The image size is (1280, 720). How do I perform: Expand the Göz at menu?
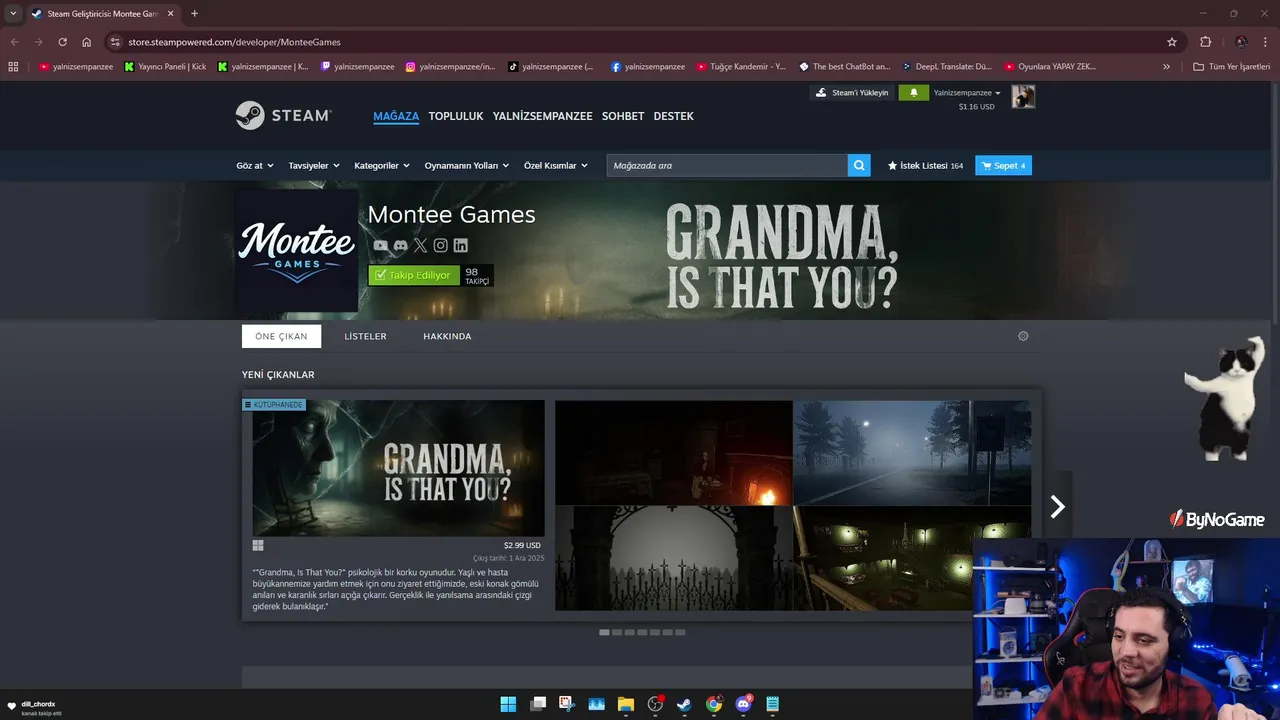255,165
